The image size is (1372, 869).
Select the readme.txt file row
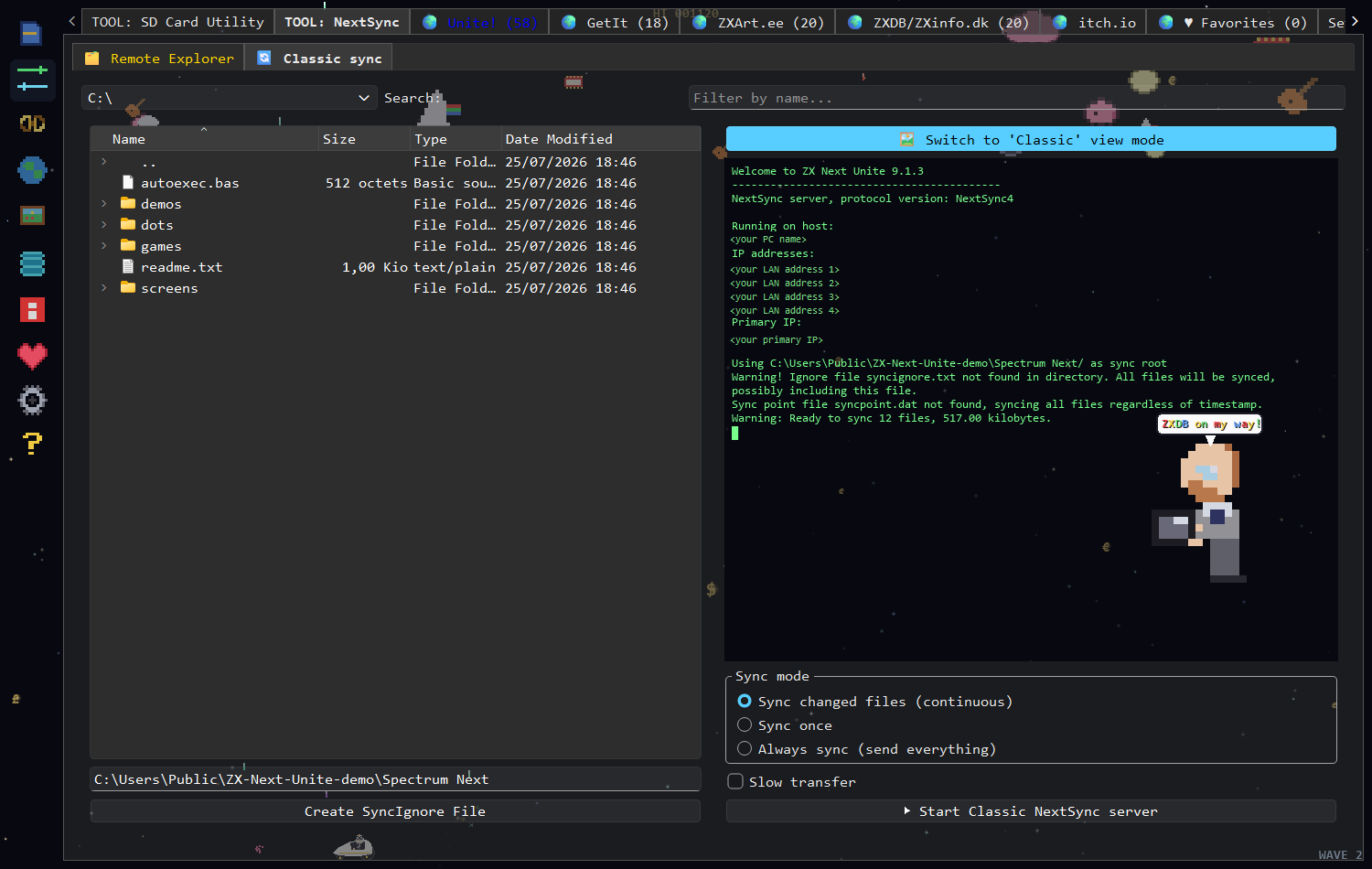click(395, 266)
